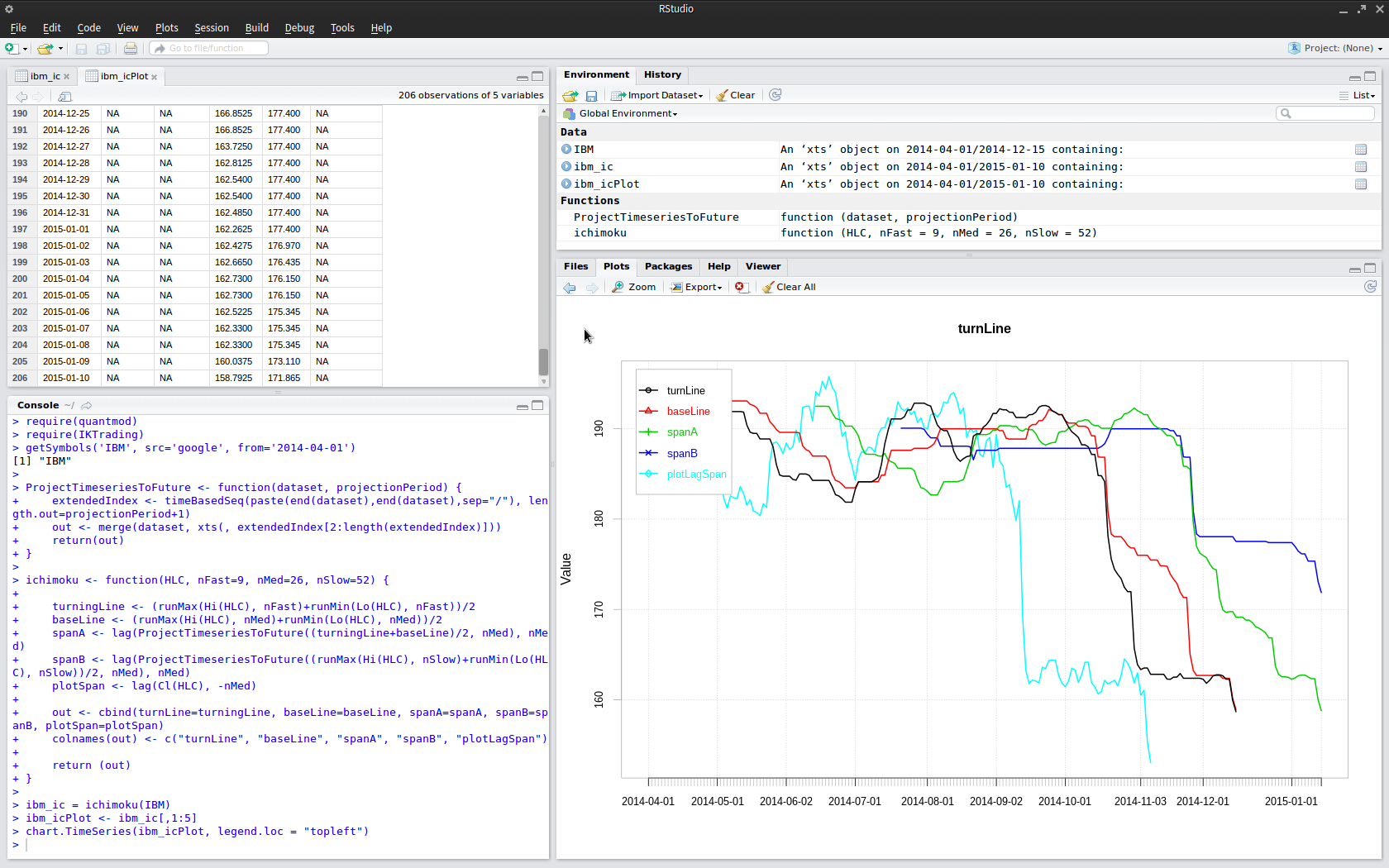Click the environment search field
The width and height of the screenshot is (1389, 868).
pos(1325,113)
